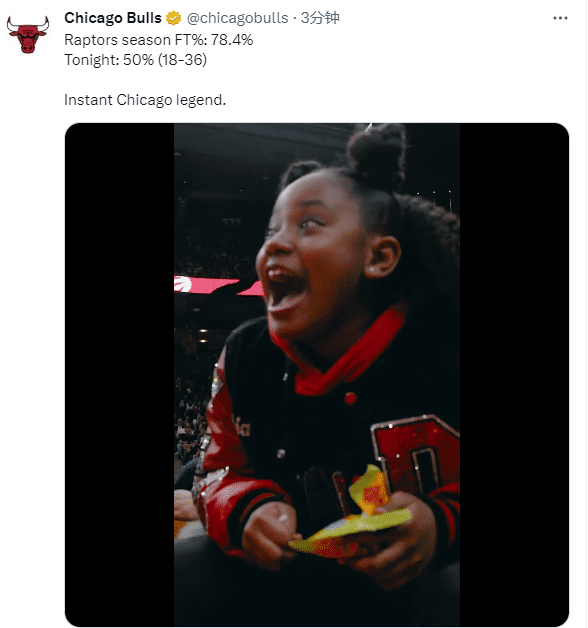The height and width of the screenshot is (628, 588).
Task: Click the 'Raptors season FT%: 78.4%' text line
Action: [159, 40]
